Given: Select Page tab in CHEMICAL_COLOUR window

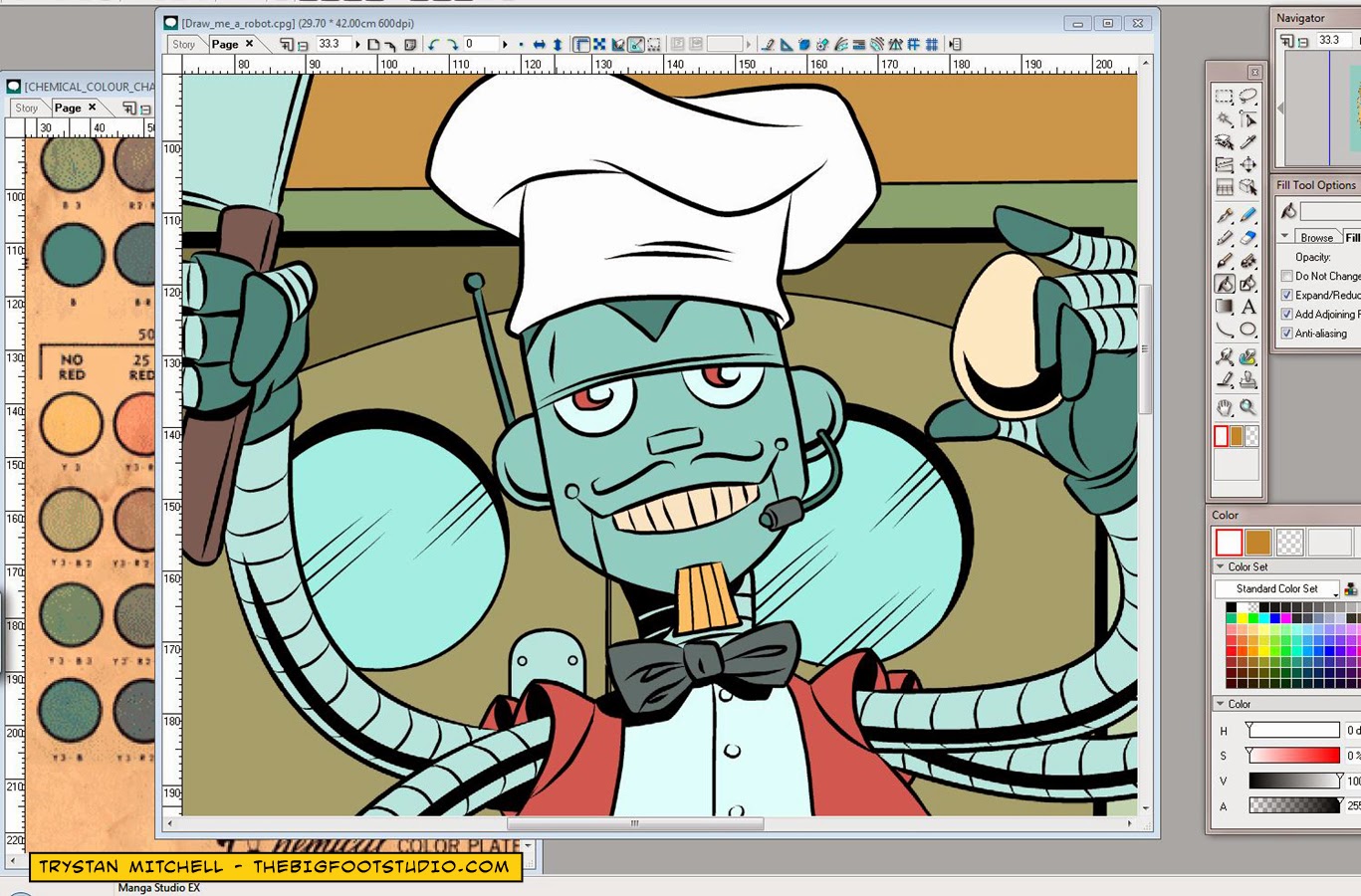Looking at the screenshot, I should (x=68, y=108).
